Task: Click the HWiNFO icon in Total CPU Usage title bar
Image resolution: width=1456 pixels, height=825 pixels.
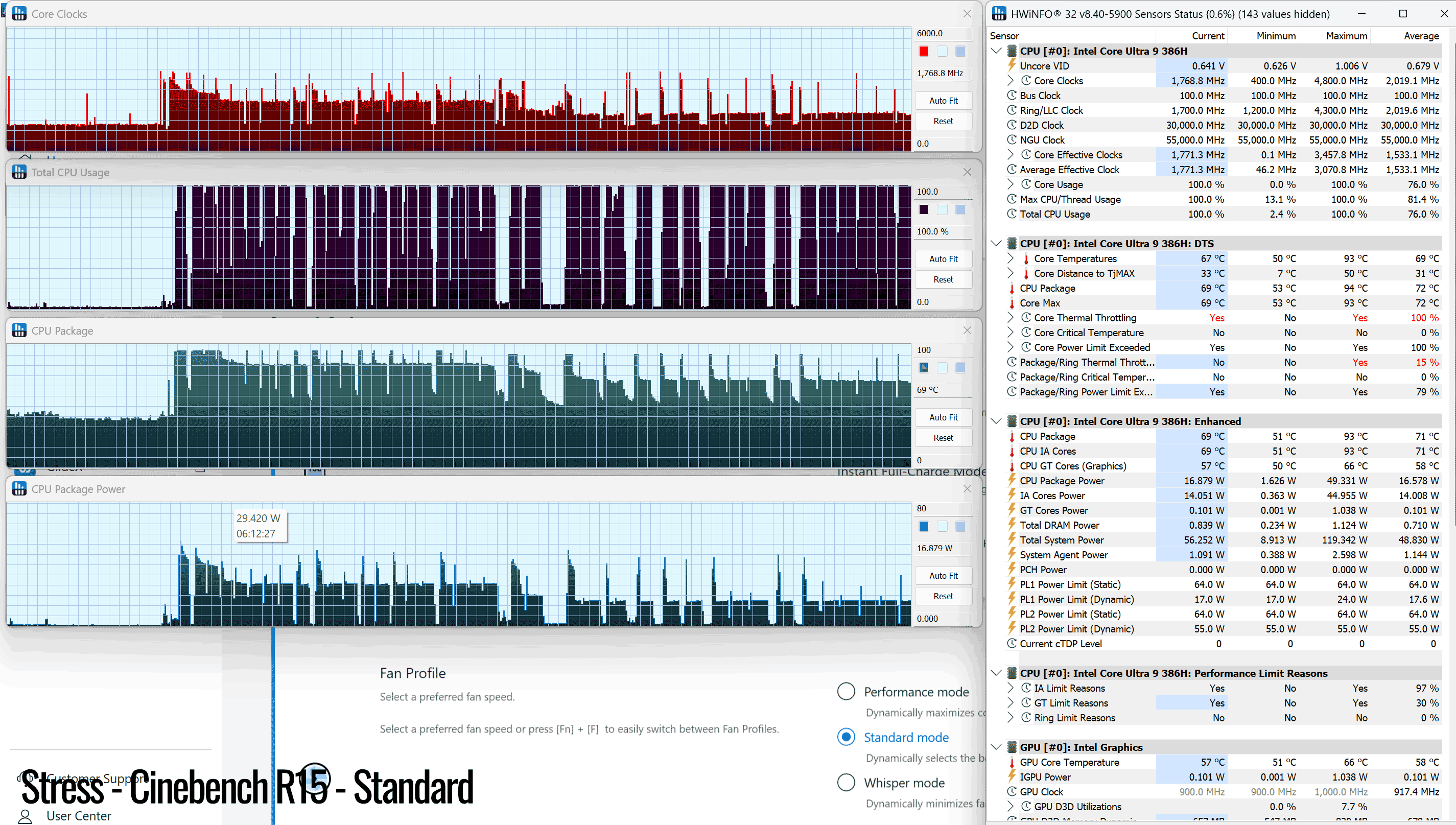Action: [19, 172]
